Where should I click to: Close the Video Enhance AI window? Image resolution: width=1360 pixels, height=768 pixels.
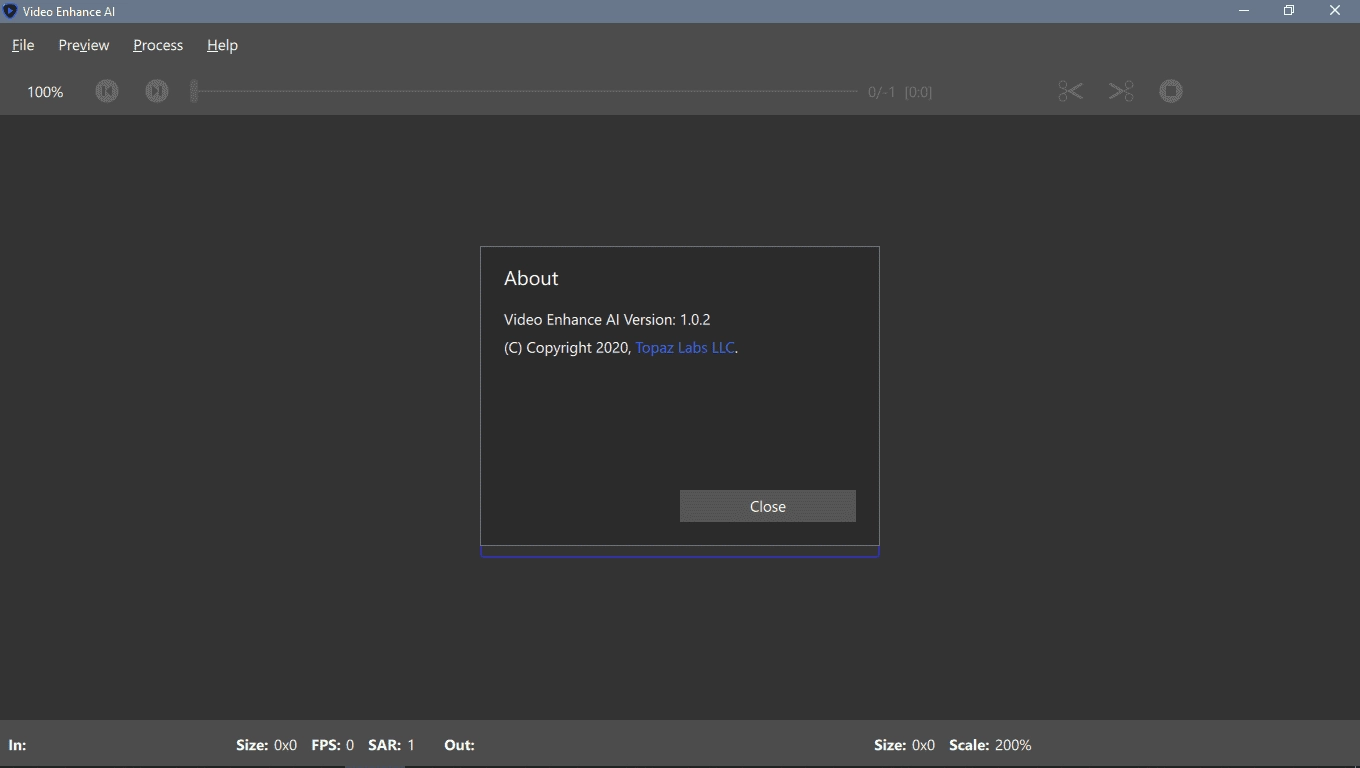coord(1335,11)
